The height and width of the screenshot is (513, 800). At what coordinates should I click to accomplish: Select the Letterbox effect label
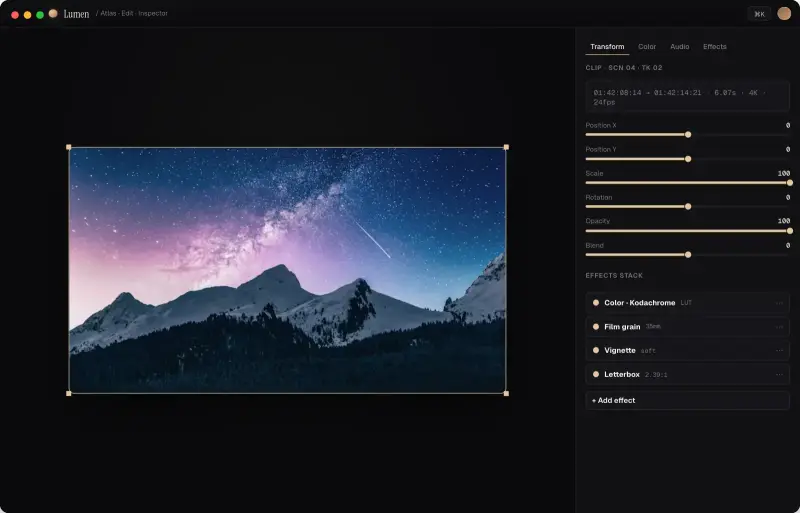pos(621,374)
